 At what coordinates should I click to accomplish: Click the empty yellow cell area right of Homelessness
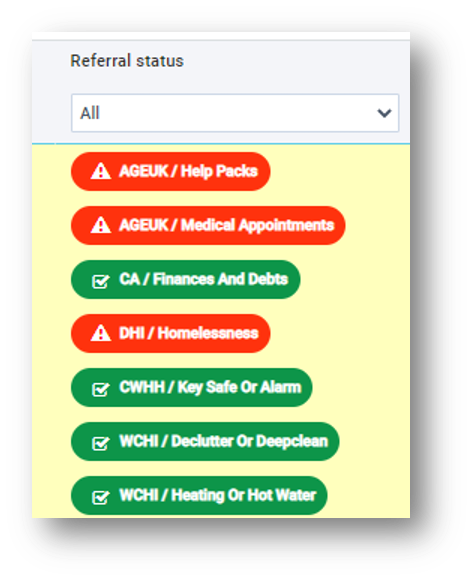click(340, 333)
